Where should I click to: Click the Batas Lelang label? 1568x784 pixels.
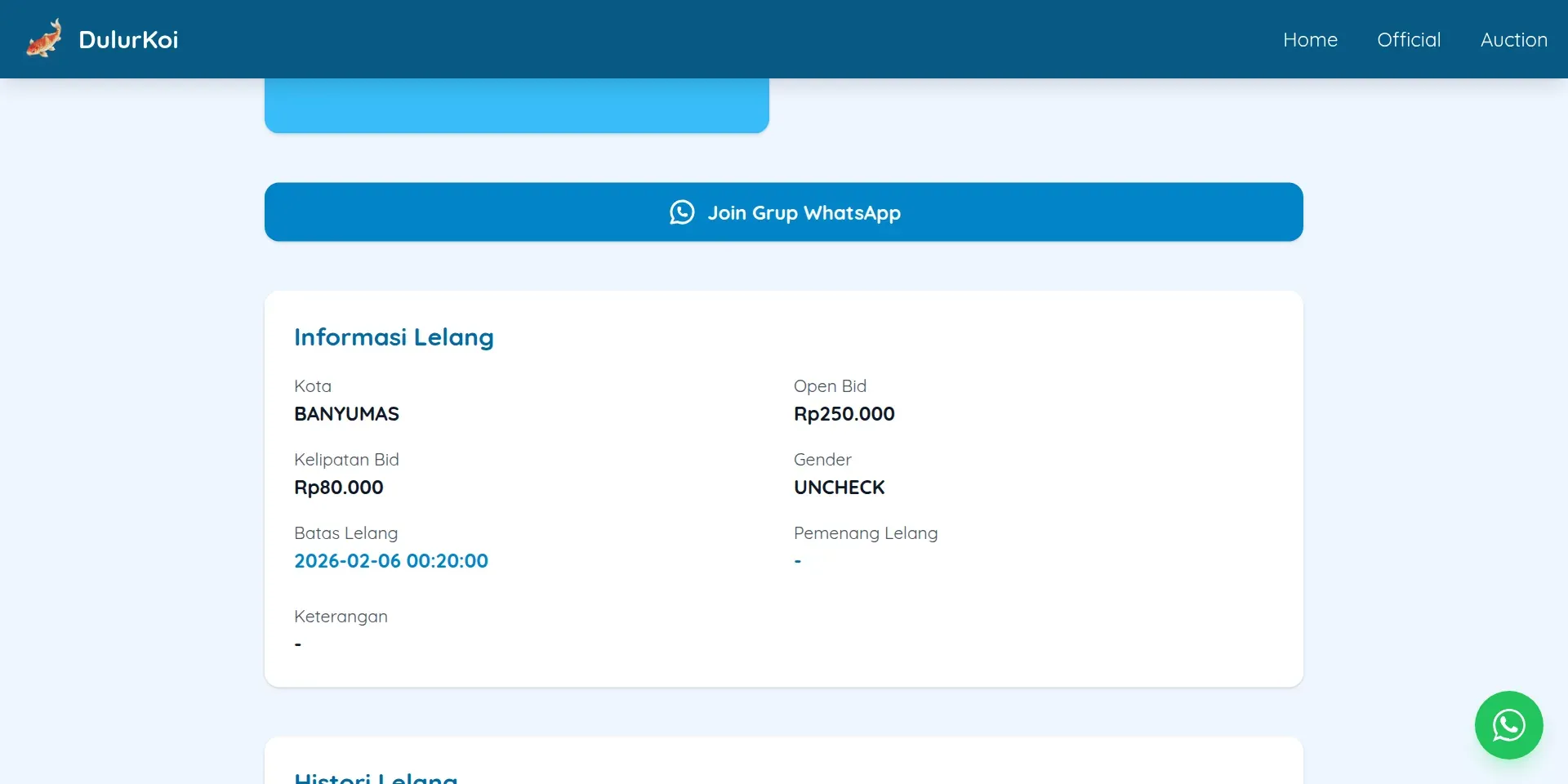(x=345, y=533)
